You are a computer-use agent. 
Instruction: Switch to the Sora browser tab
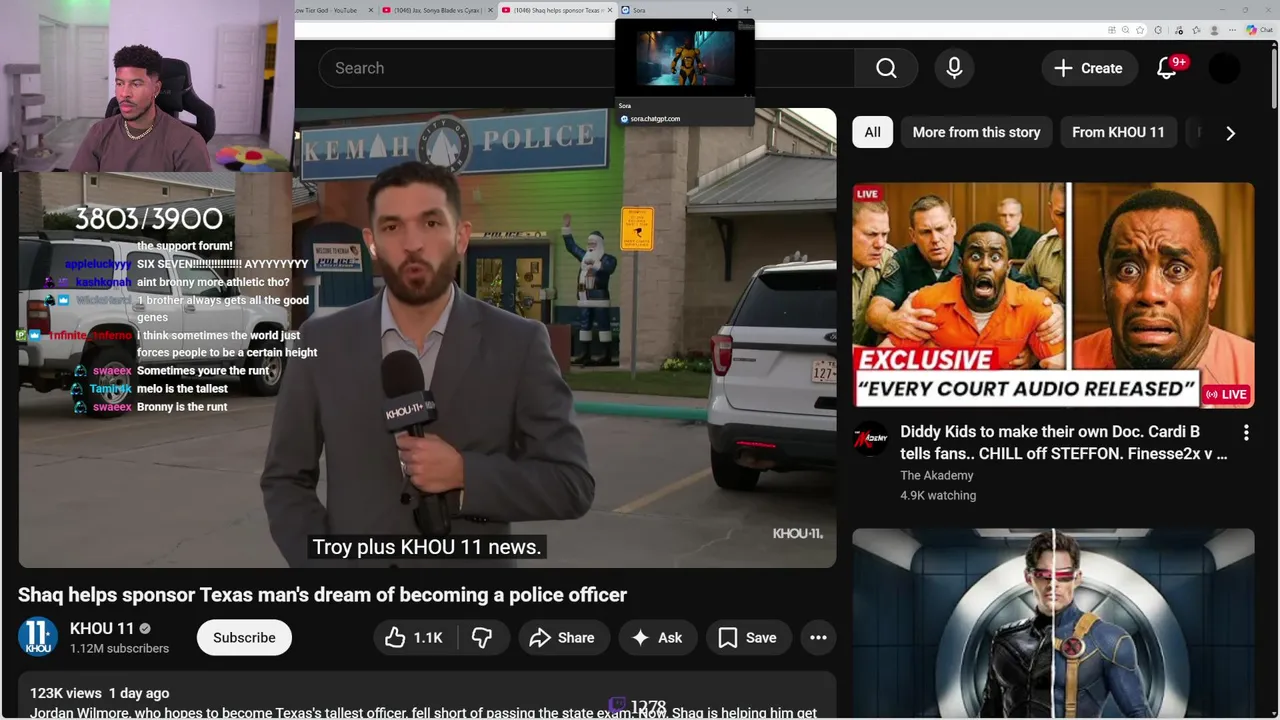pyautogui.click(x=670, y=10)
